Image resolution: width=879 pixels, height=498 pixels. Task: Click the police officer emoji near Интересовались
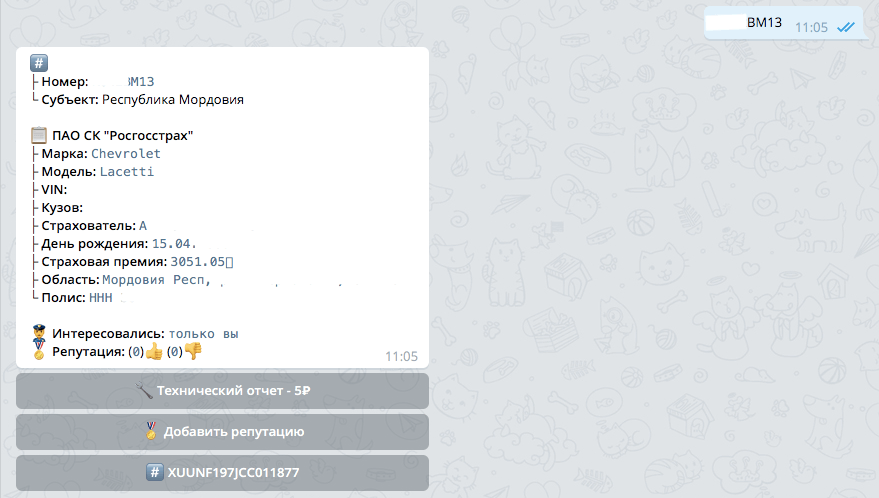(39, 333)
